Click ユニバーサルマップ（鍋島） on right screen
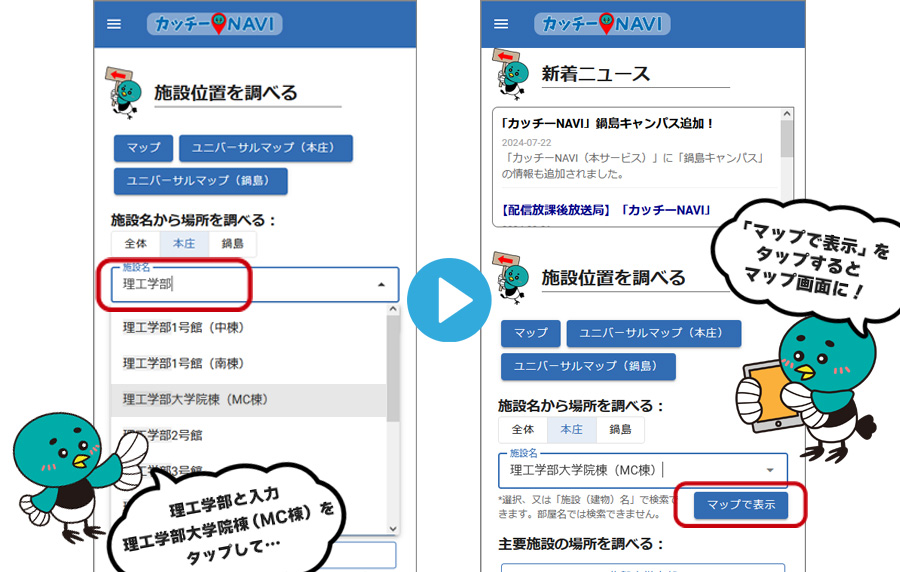 (588, 367)
